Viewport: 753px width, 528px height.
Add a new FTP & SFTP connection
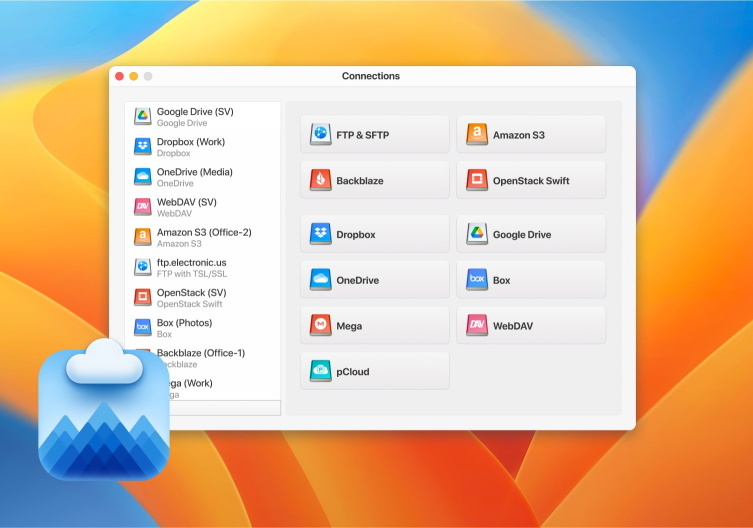pos(375,135)
